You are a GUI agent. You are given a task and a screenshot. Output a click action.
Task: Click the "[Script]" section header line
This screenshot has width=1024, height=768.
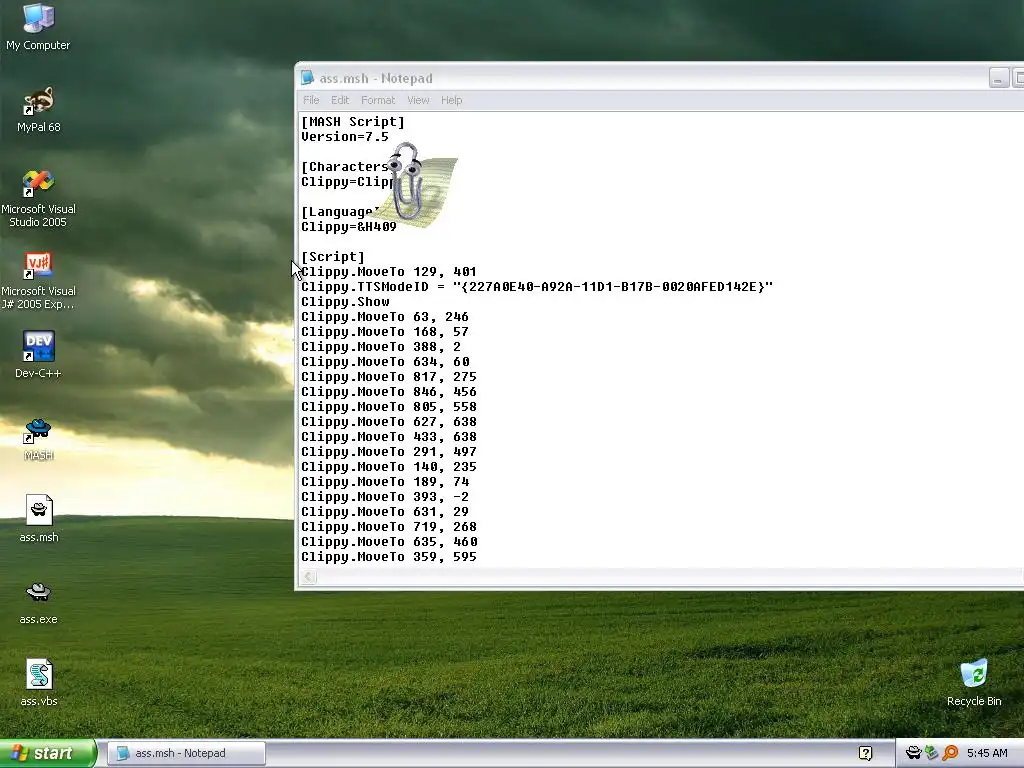332,257
